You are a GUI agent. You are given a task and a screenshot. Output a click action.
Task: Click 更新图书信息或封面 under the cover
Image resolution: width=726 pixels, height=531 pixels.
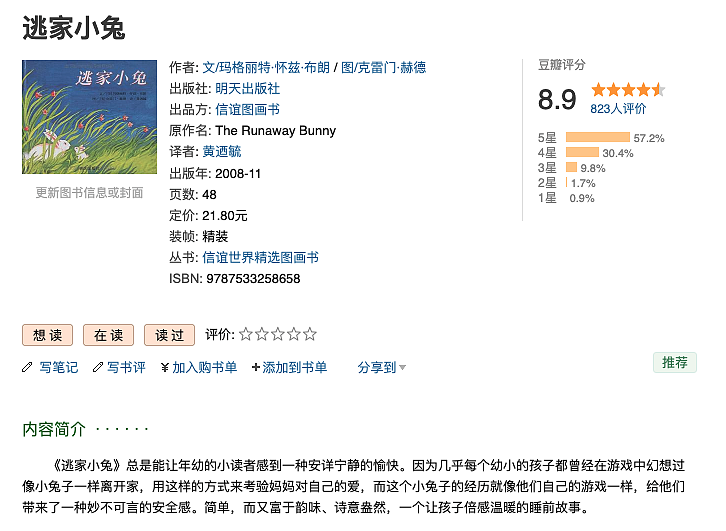(89, 192)
